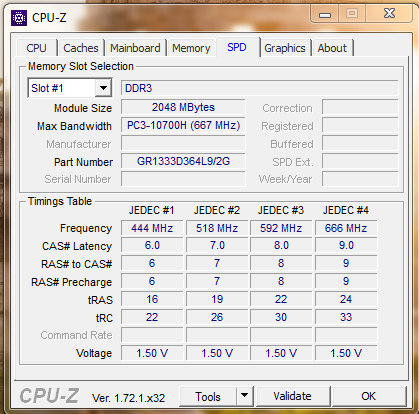
Task: Click the CPU-Z application icon in title bar
Action: (19, 18)
